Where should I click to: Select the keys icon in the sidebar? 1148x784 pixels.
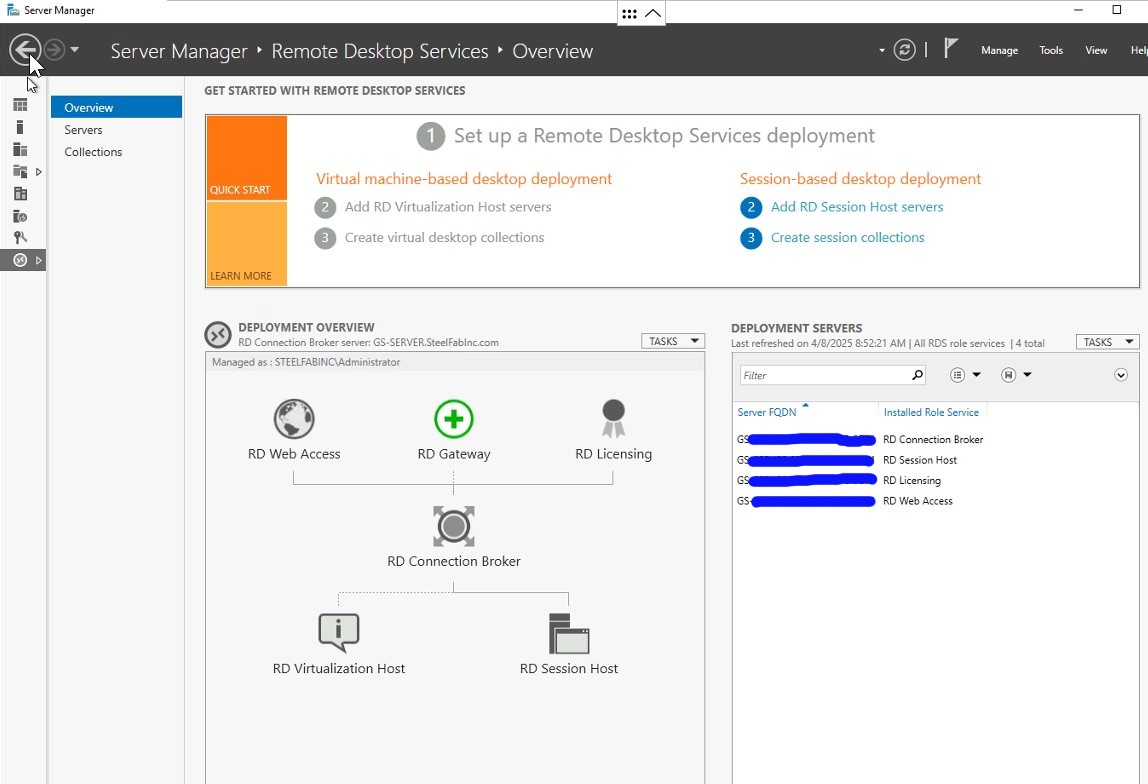tap(20, 238)
